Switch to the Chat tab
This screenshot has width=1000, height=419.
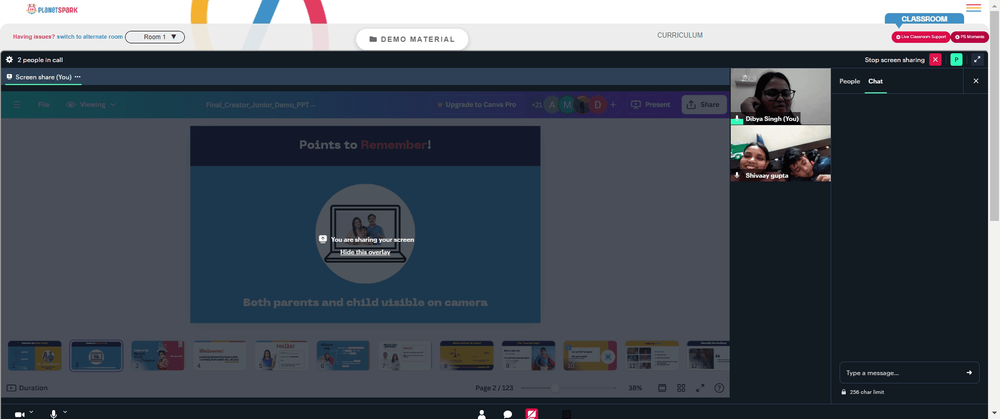click(x=875, y=81)
